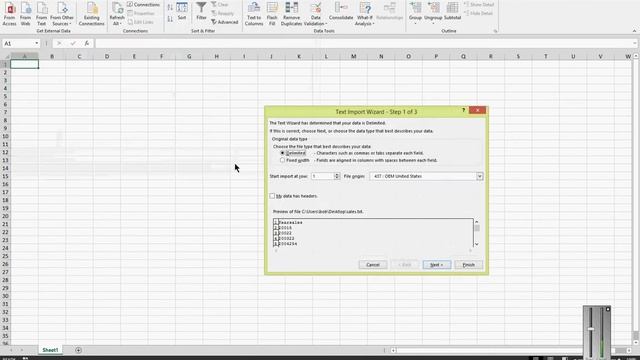Viewport: 640px width, 360px height.
Task: Open wizard help question mark
Action: tap(463, 110)
